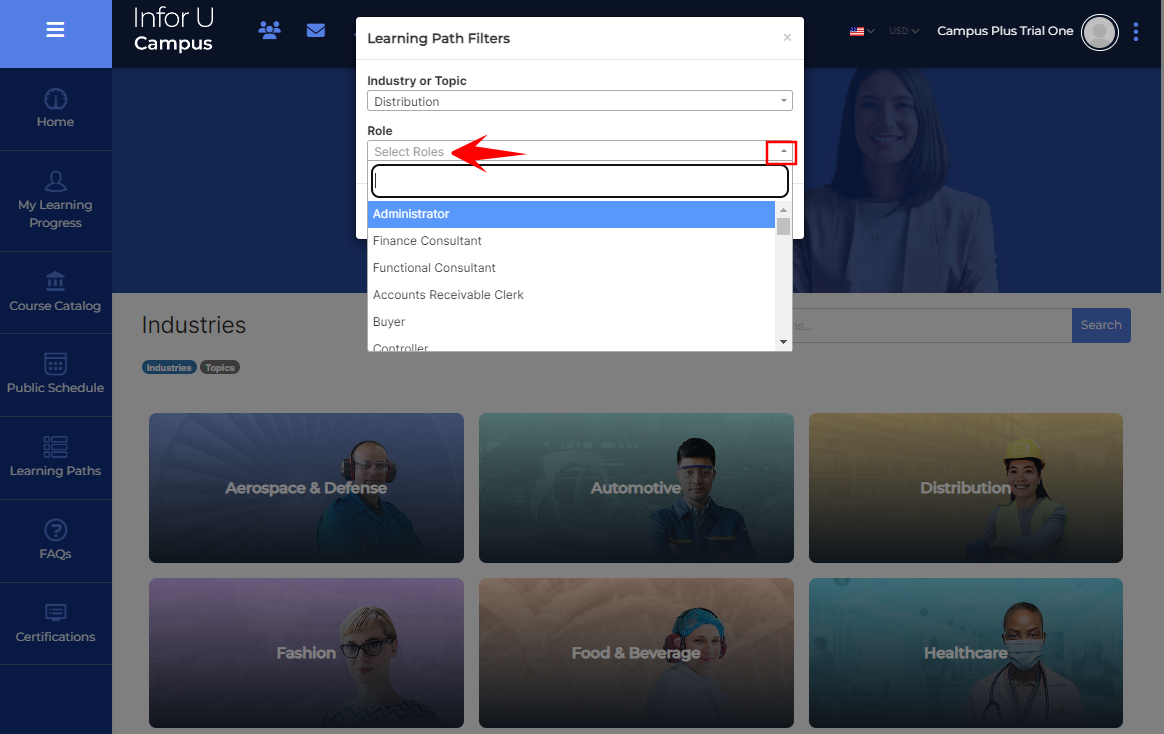Open My Learning Progress icon
1164x734 pixels.
click(x=55, y=181)
